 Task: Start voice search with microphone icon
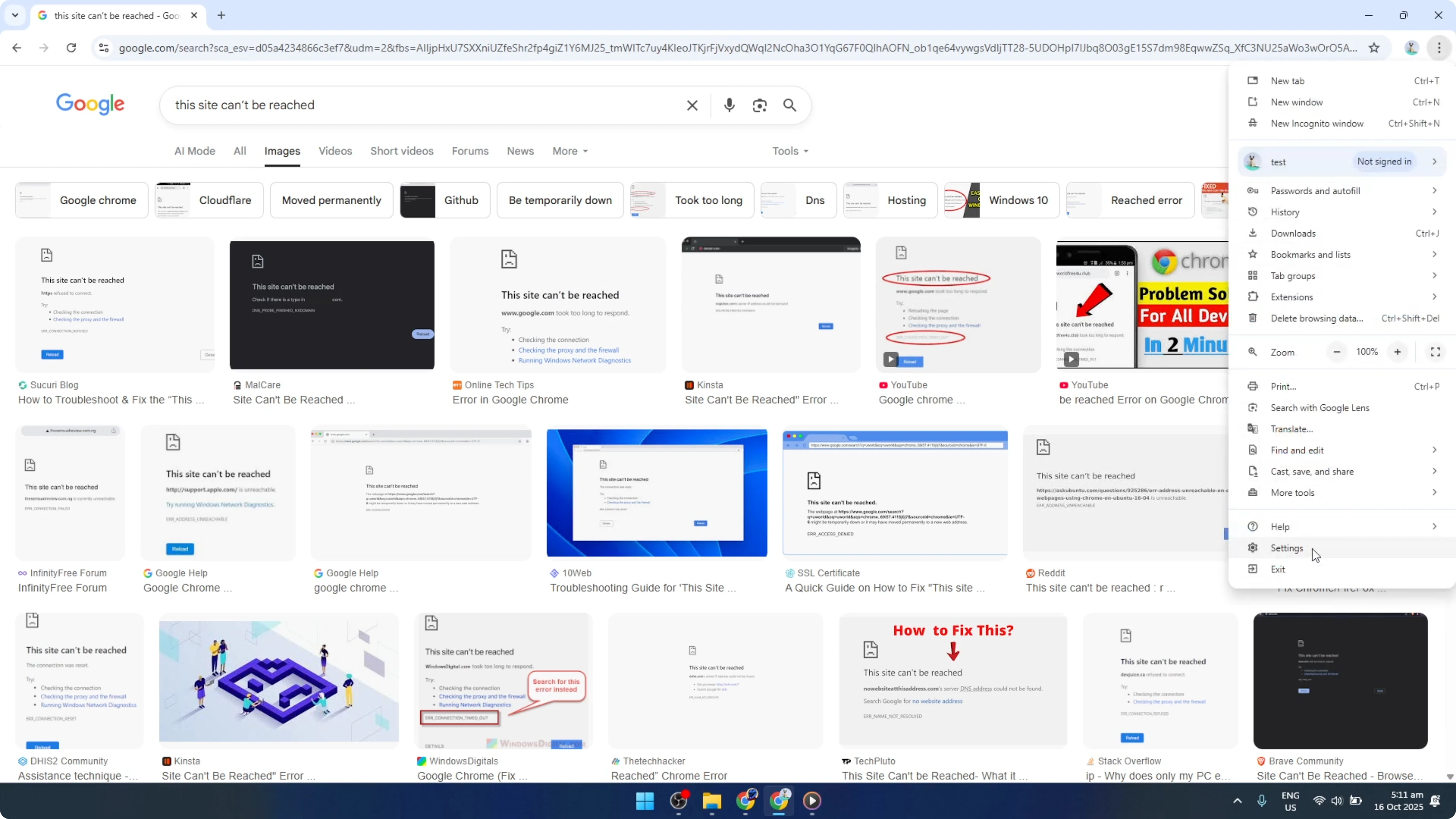click(729, 105)
